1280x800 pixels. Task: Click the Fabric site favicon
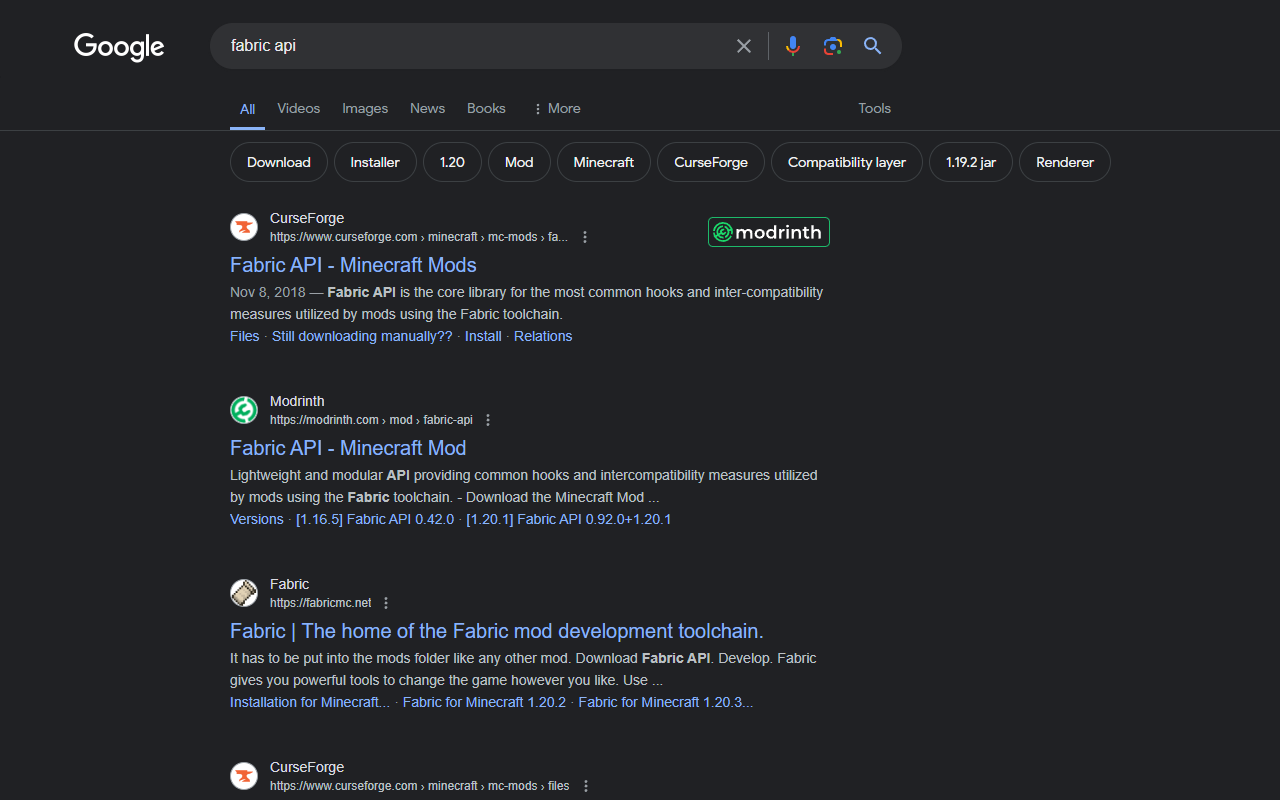(244, 593)
